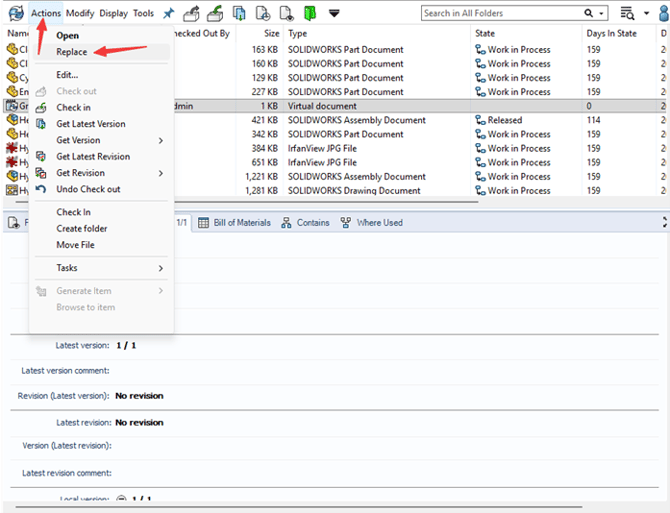Open the search options dropdown arrow
Screen dimensions: 670x513
tap(601, 14)
